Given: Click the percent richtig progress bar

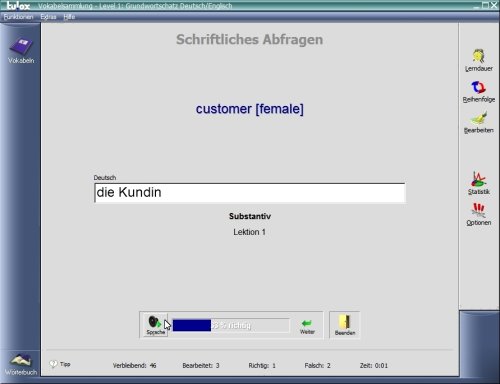Looking at the screenshot, I should point(231,325).
